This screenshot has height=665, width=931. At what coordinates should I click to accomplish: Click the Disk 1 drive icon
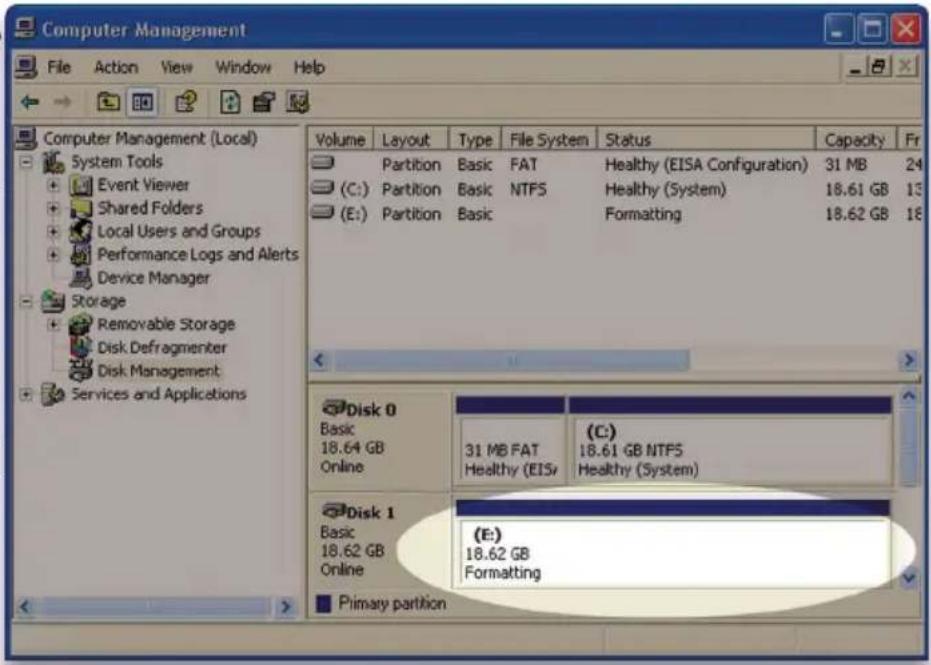332,511
